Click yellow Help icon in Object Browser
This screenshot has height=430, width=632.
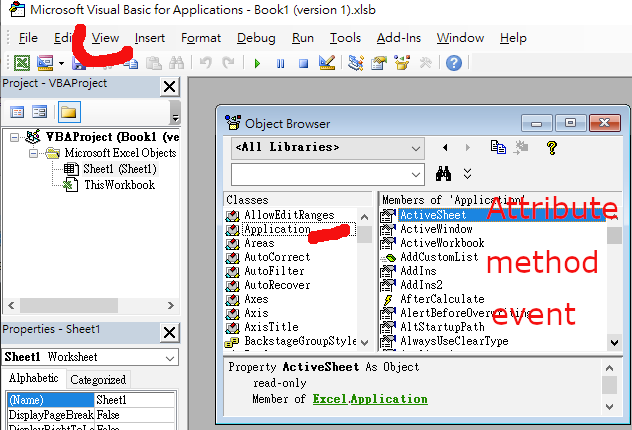pos(552,147)
